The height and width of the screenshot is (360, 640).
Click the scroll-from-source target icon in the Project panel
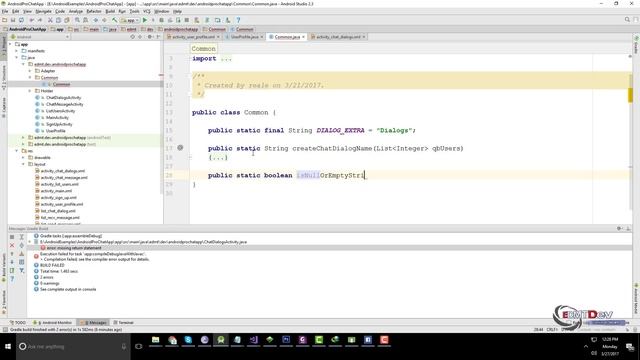[133, 37]
